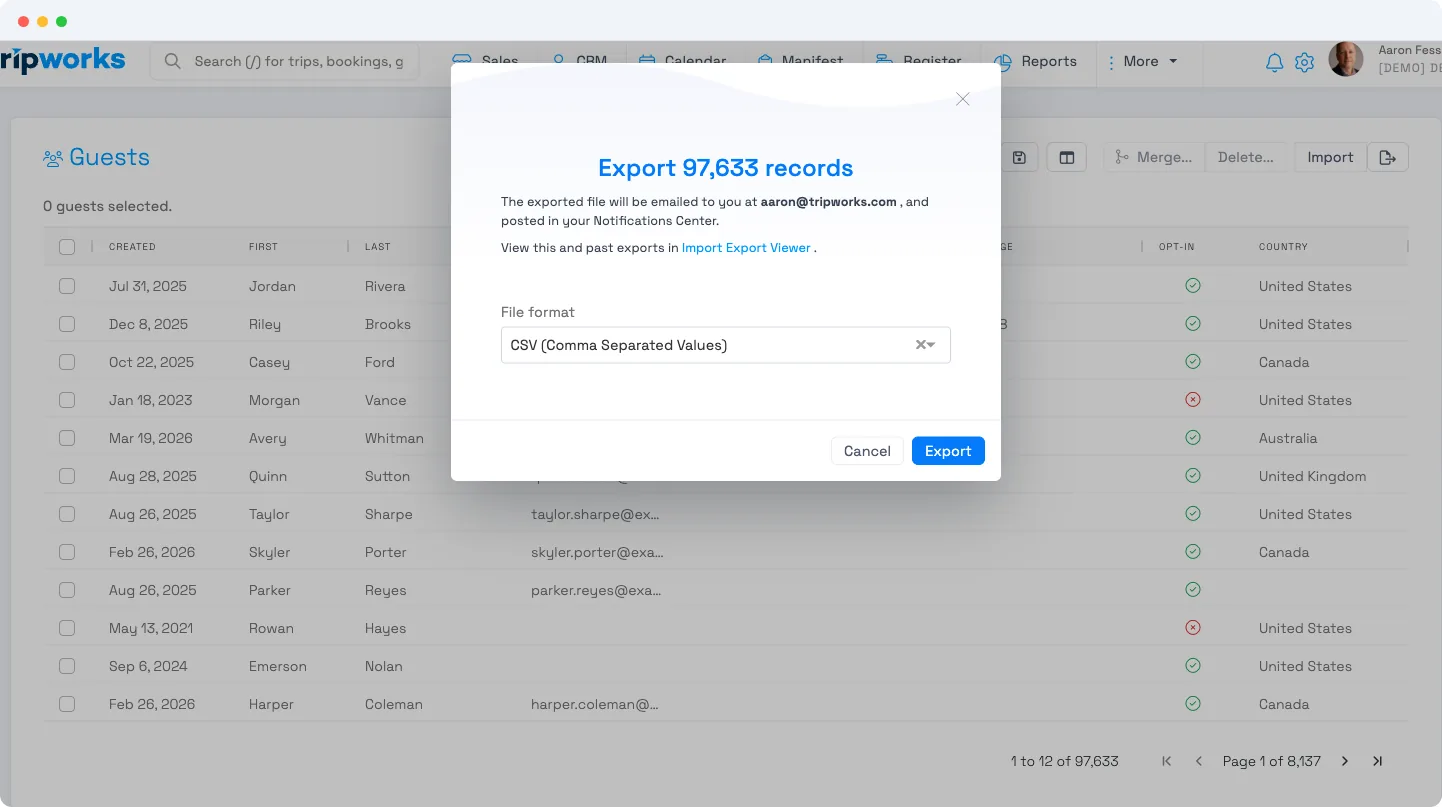1442x807 pixels.
Task: Click the United Kingdom country cell
Action: point(1312,476)
